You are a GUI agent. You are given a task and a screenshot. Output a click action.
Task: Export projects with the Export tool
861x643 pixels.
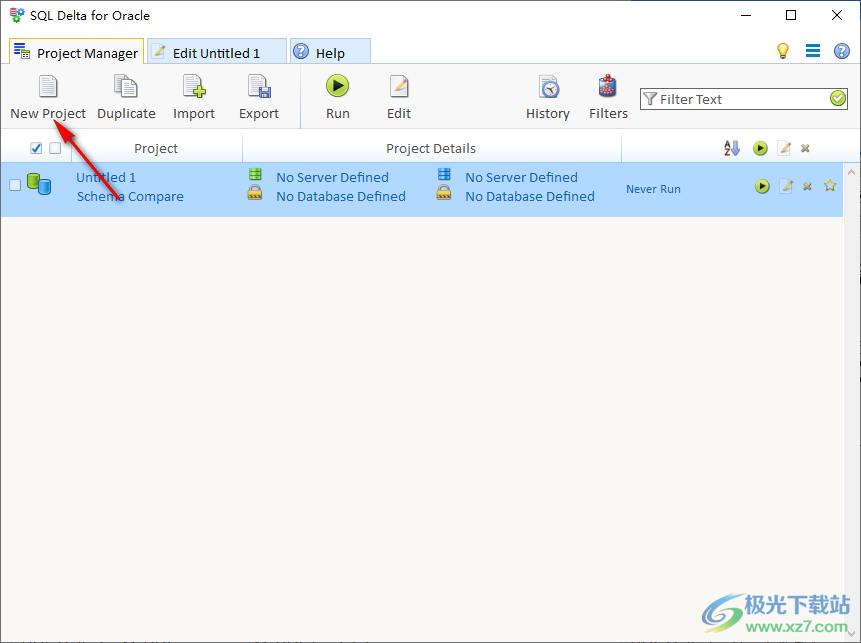point(259,98)
